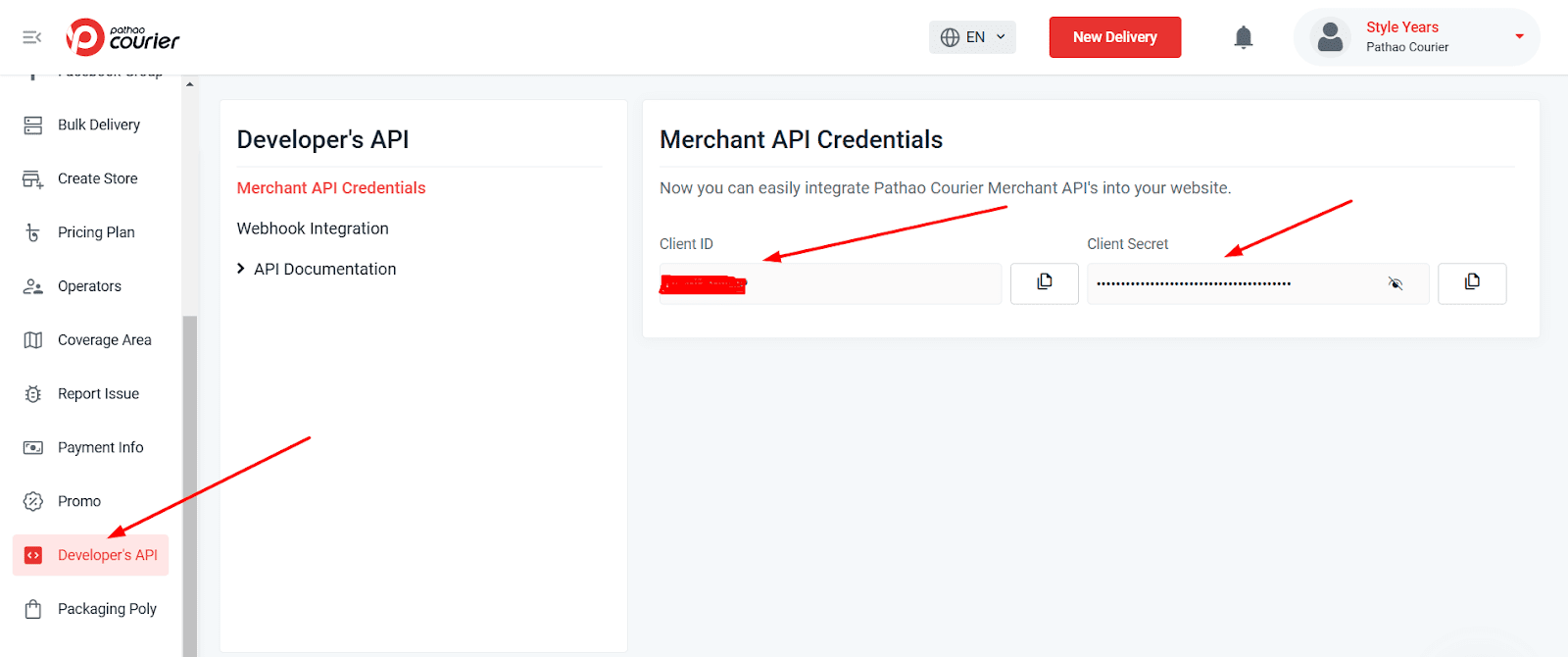
Task: Collapse the sidebar with the hamburger icon
Action: pos(32,37)
